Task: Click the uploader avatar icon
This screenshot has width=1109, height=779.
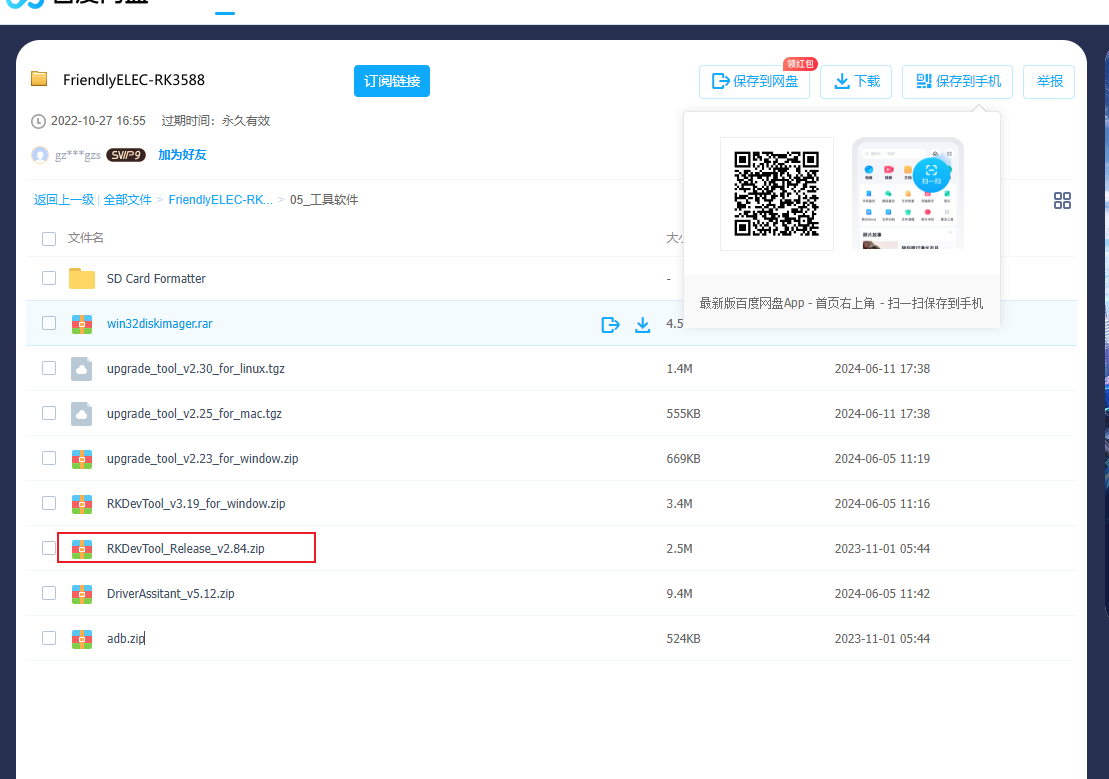Action: click(x=40, y=155)
